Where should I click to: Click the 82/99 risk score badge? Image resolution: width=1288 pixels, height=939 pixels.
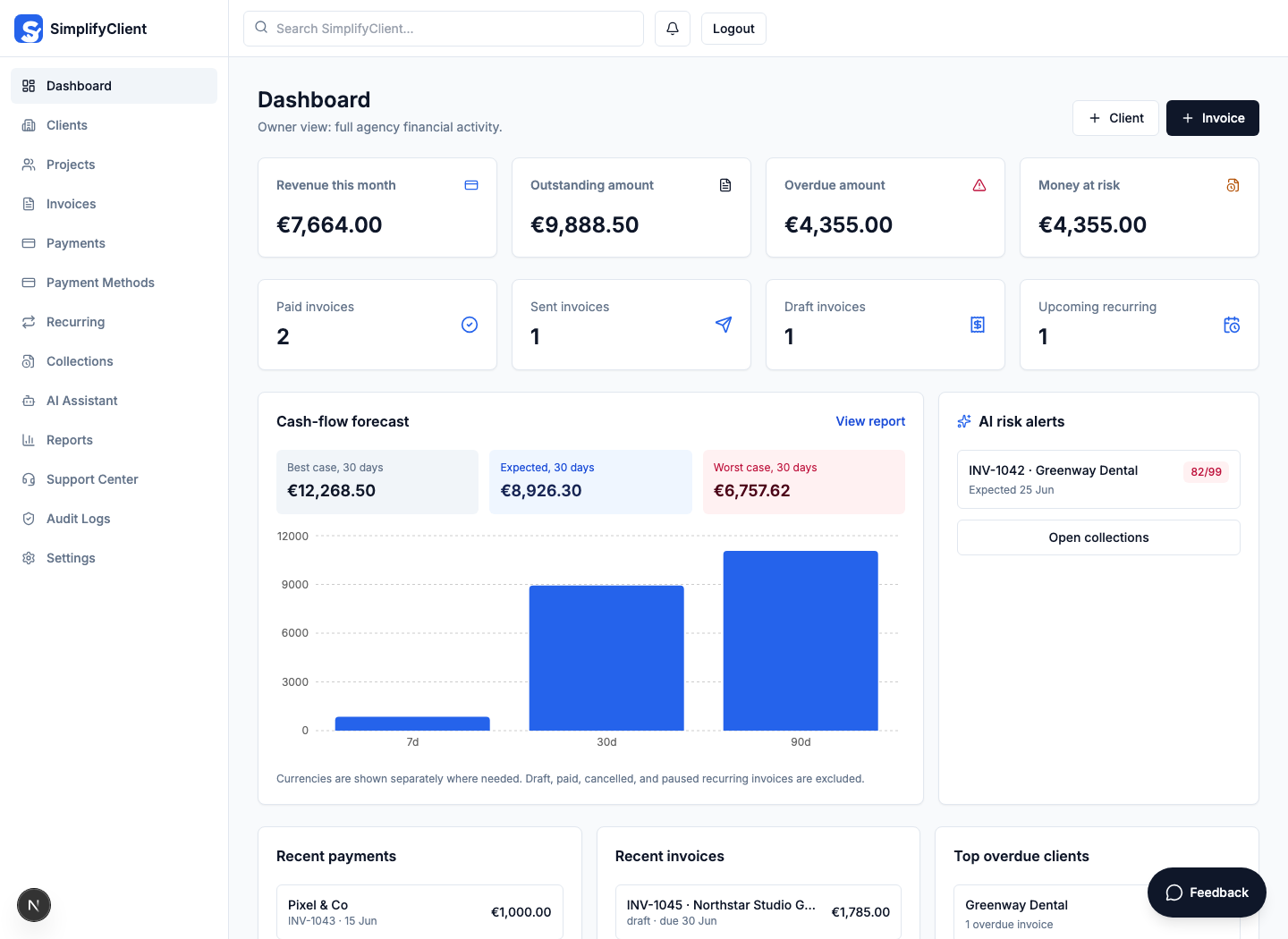[x=1206, y=471]
